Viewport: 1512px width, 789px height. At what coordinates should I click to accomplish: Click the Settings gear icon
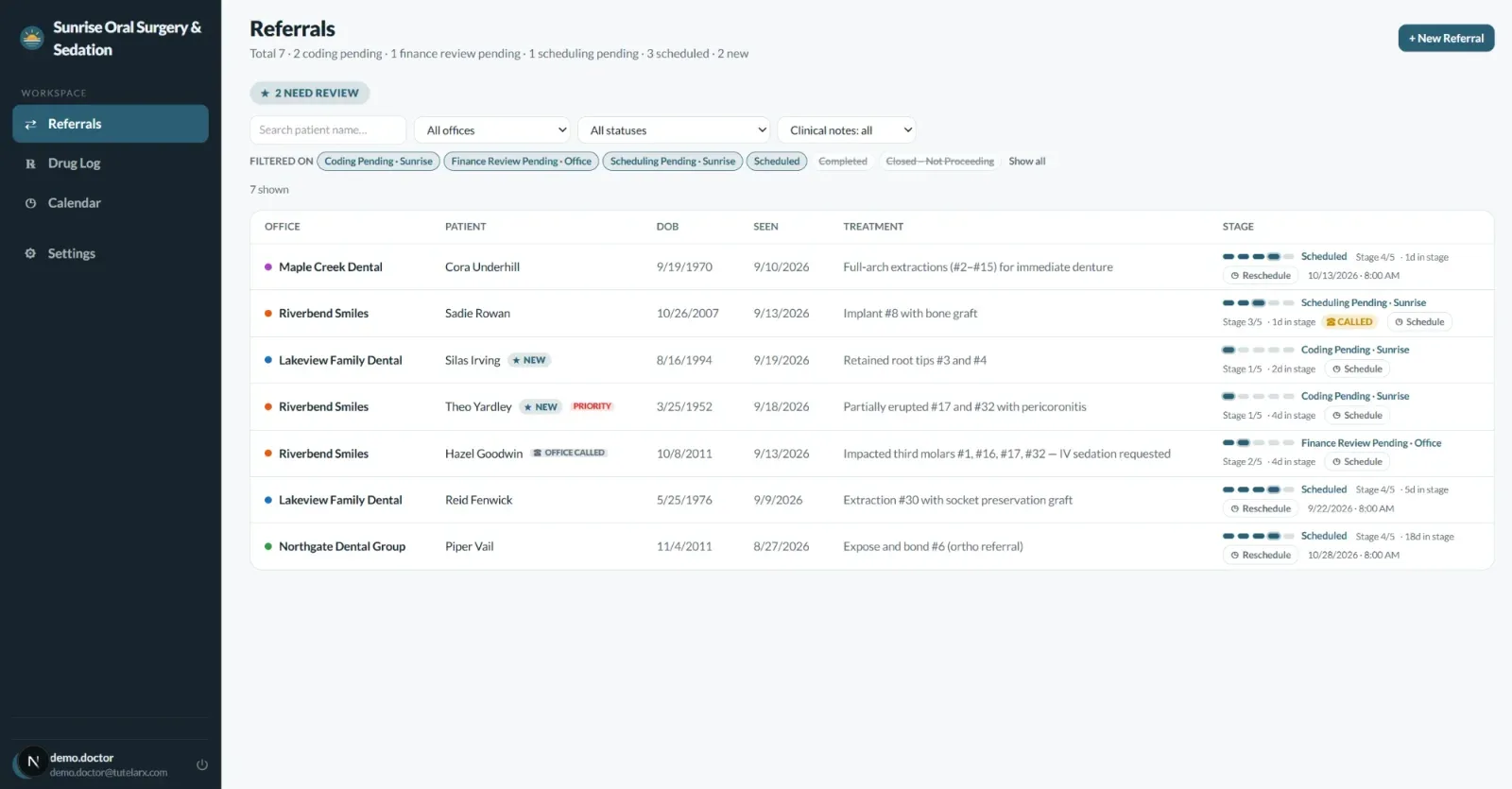tap(30, 253)
